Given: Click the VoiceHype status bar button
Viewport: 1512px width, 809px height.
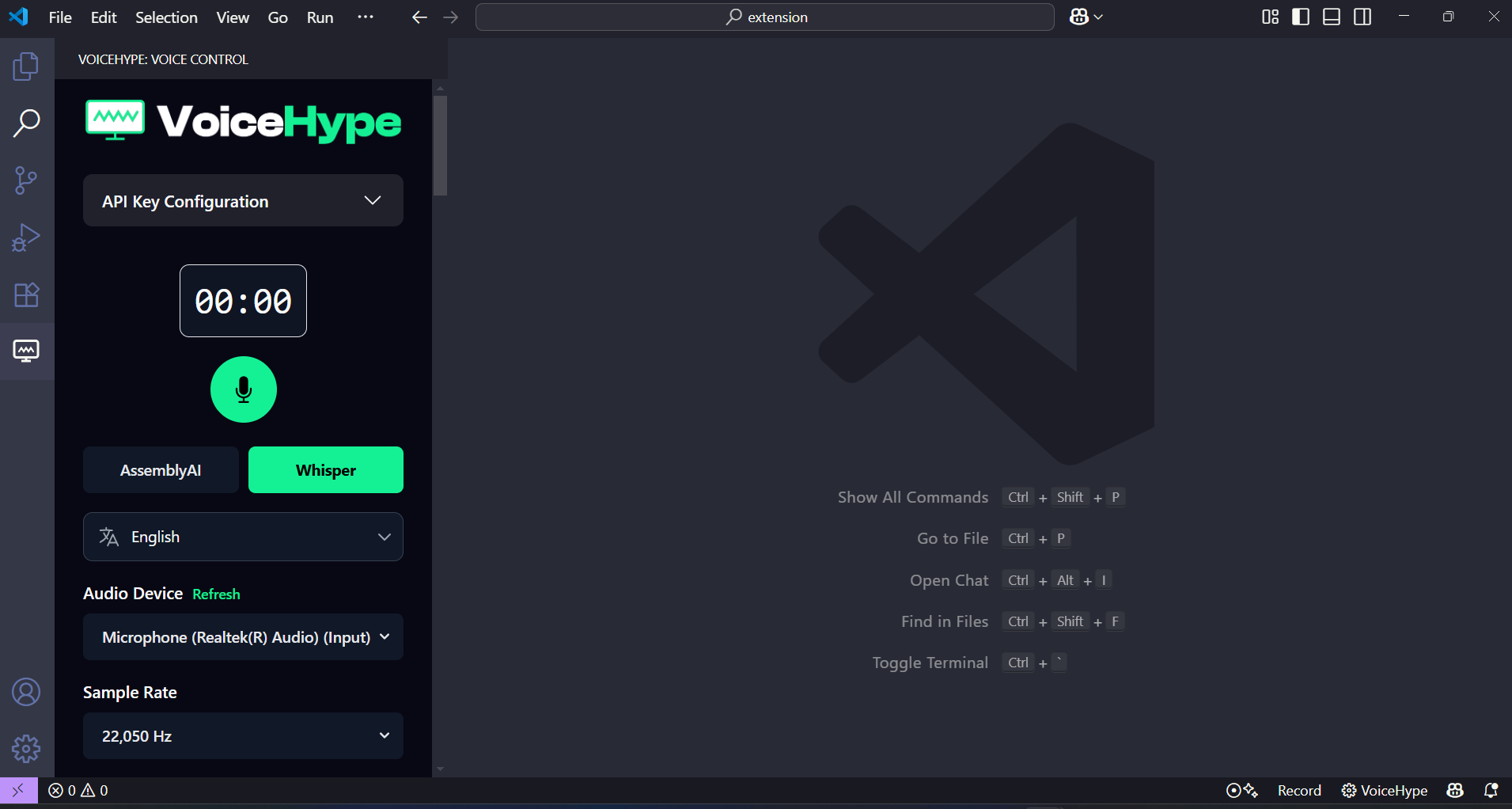Looking at the screenshot, I should 1385,791.
